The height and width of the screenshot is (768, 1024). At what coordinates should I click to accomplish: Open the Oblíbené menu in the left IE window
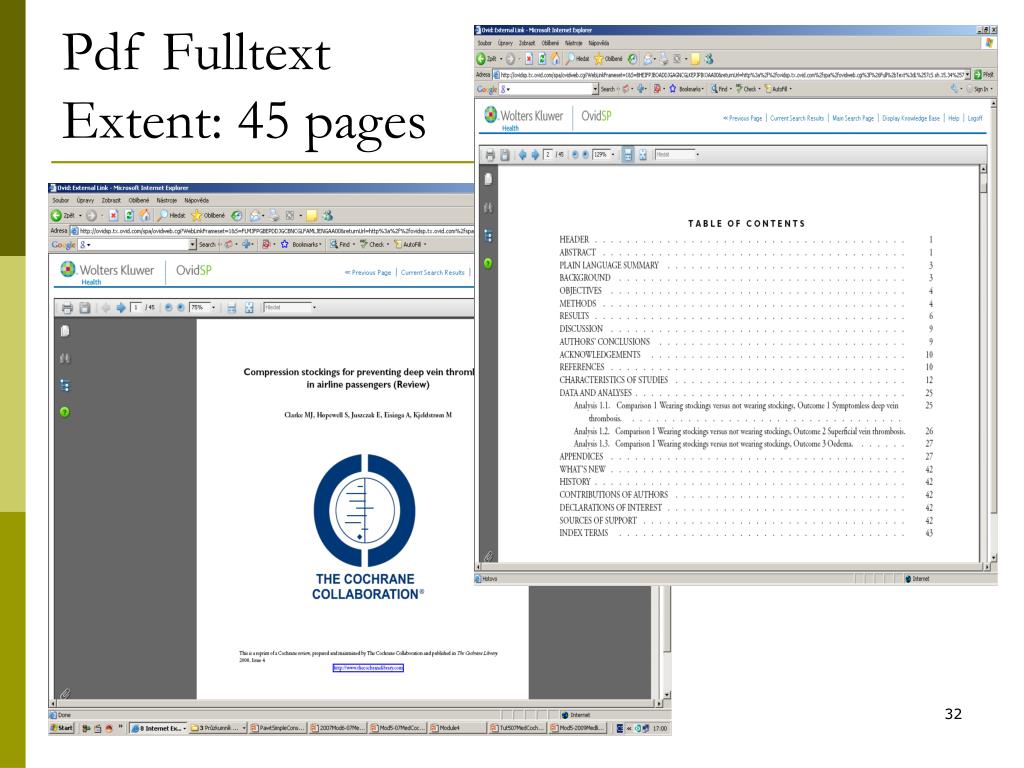tap(138, 200)
